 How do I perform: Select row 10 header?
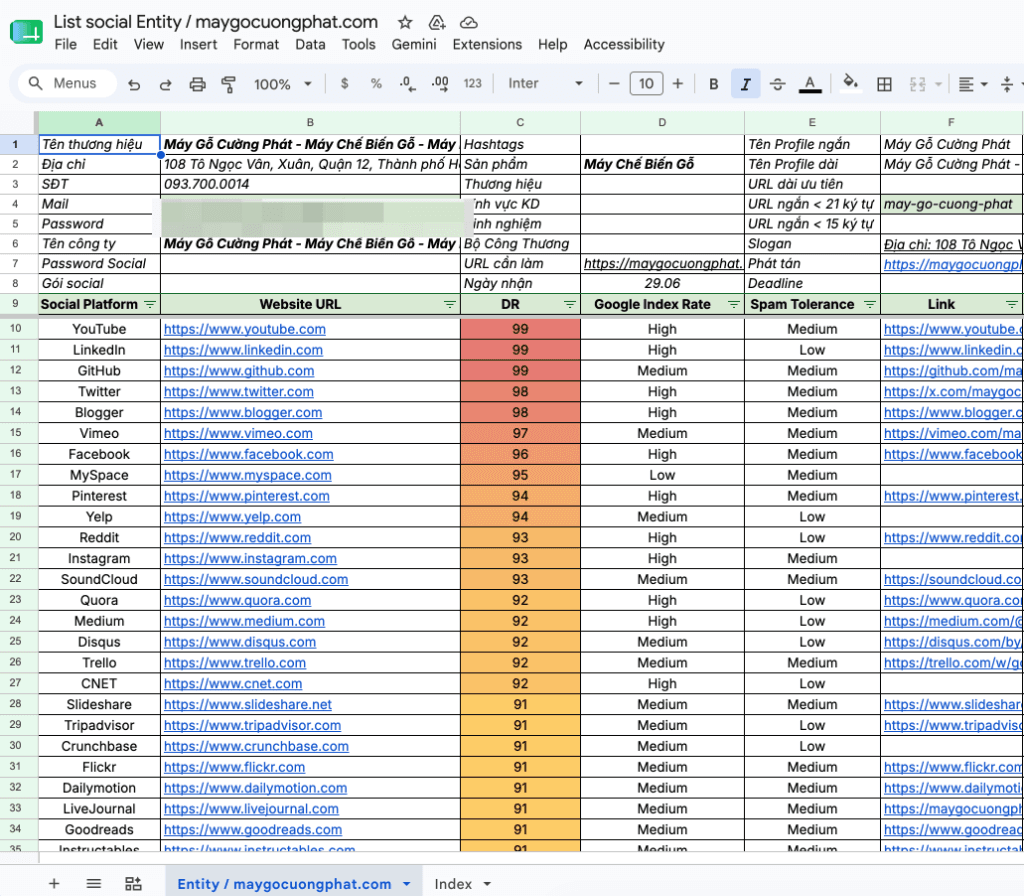pyautogui.click(x=16, y=328)
